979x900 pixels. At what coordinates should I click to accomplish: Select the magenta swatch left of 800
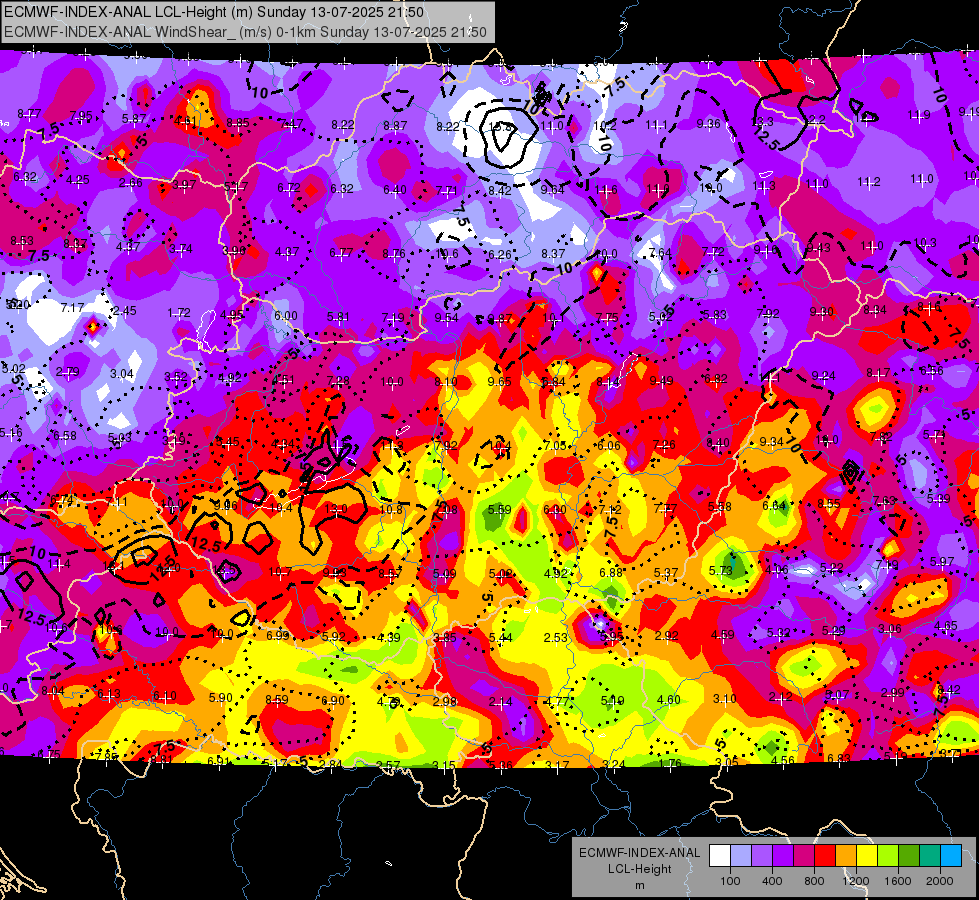pyautogui.click(x=804, y=856)
